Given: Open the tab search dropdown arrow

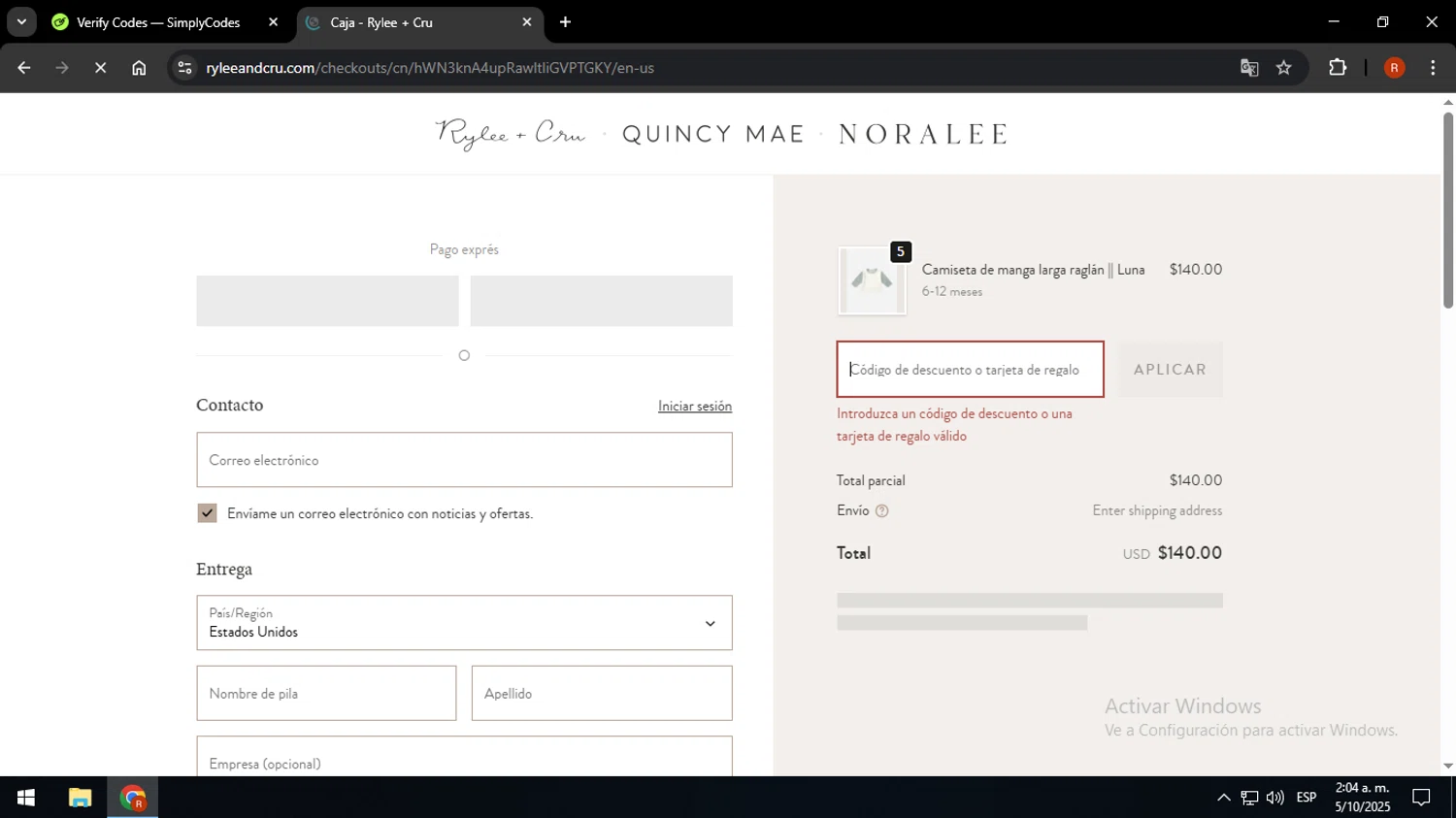Looking at the screenshot, I should 21,22.
